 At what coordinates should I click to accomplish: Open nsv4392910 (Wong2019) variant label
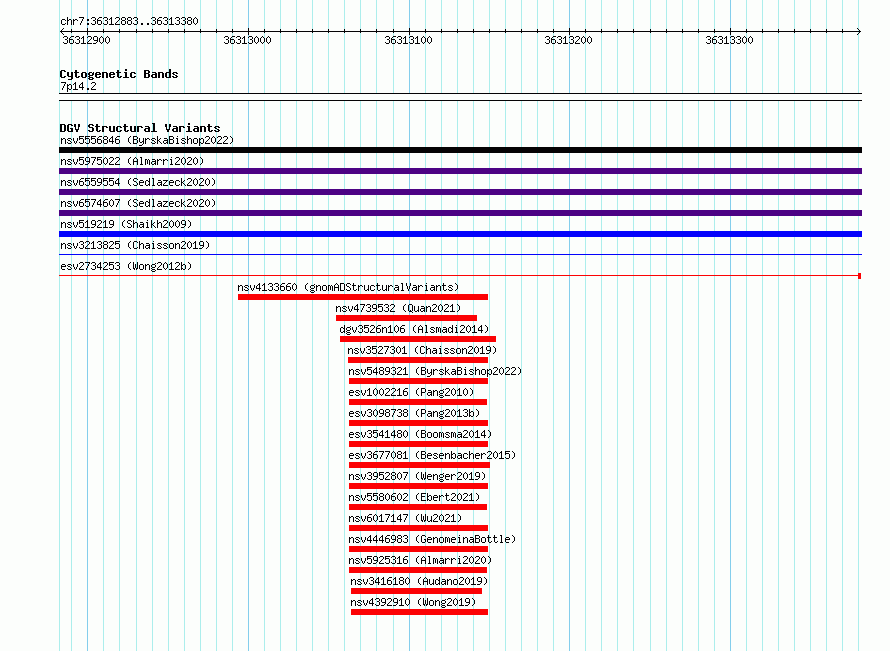(413, 602)
